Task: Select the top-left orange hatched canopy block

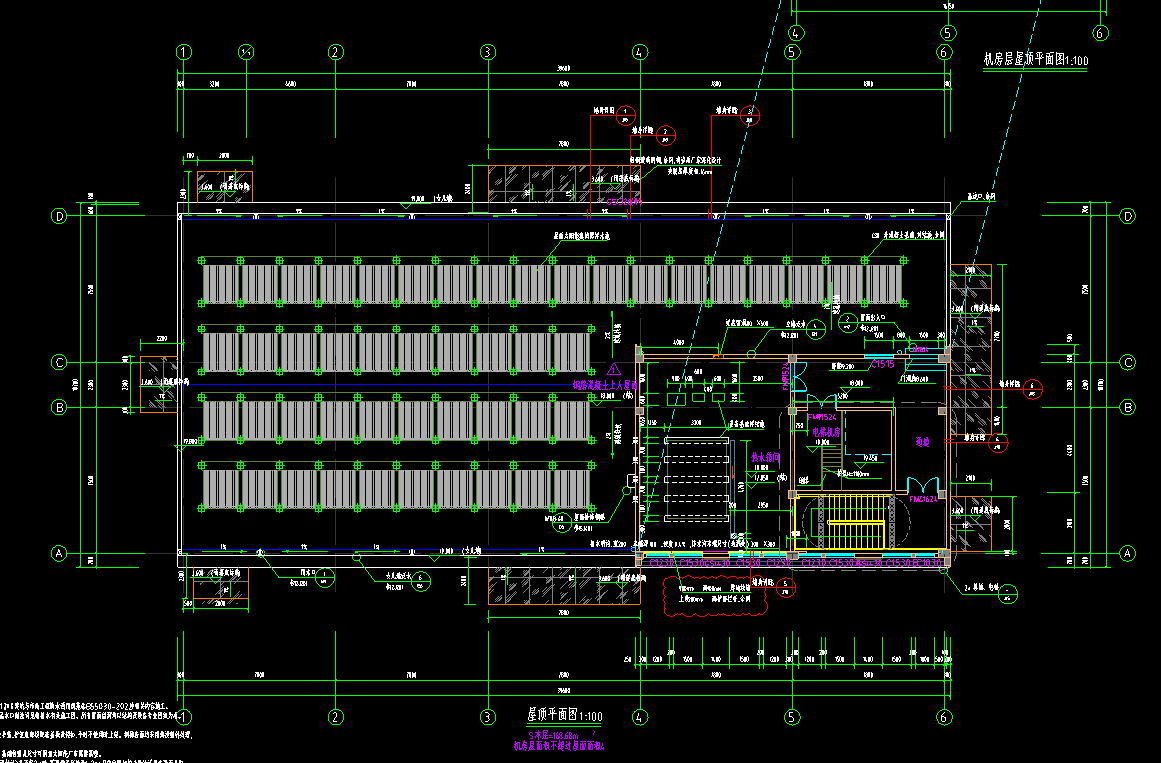Action: coord(224,186)
